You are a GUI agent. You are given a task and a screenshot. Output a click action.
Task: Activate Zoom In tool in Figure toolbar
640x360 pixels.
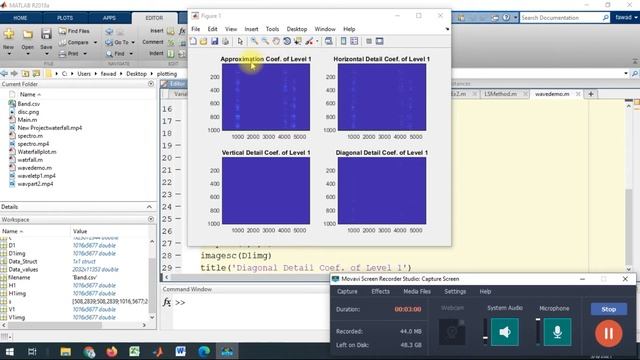coord(254,41)
